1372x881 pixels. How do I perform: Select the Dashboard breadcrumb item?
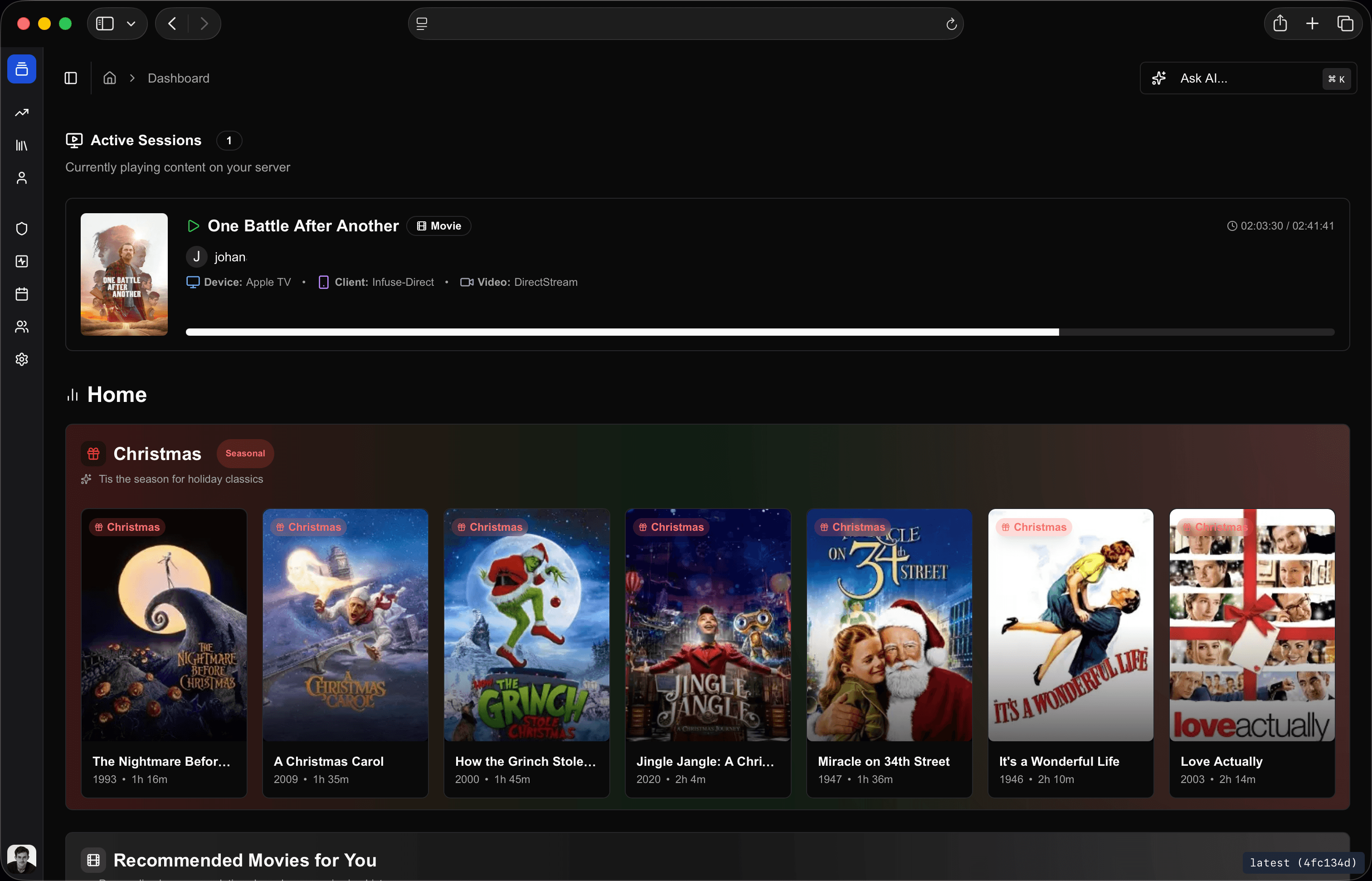pos(178,78)
